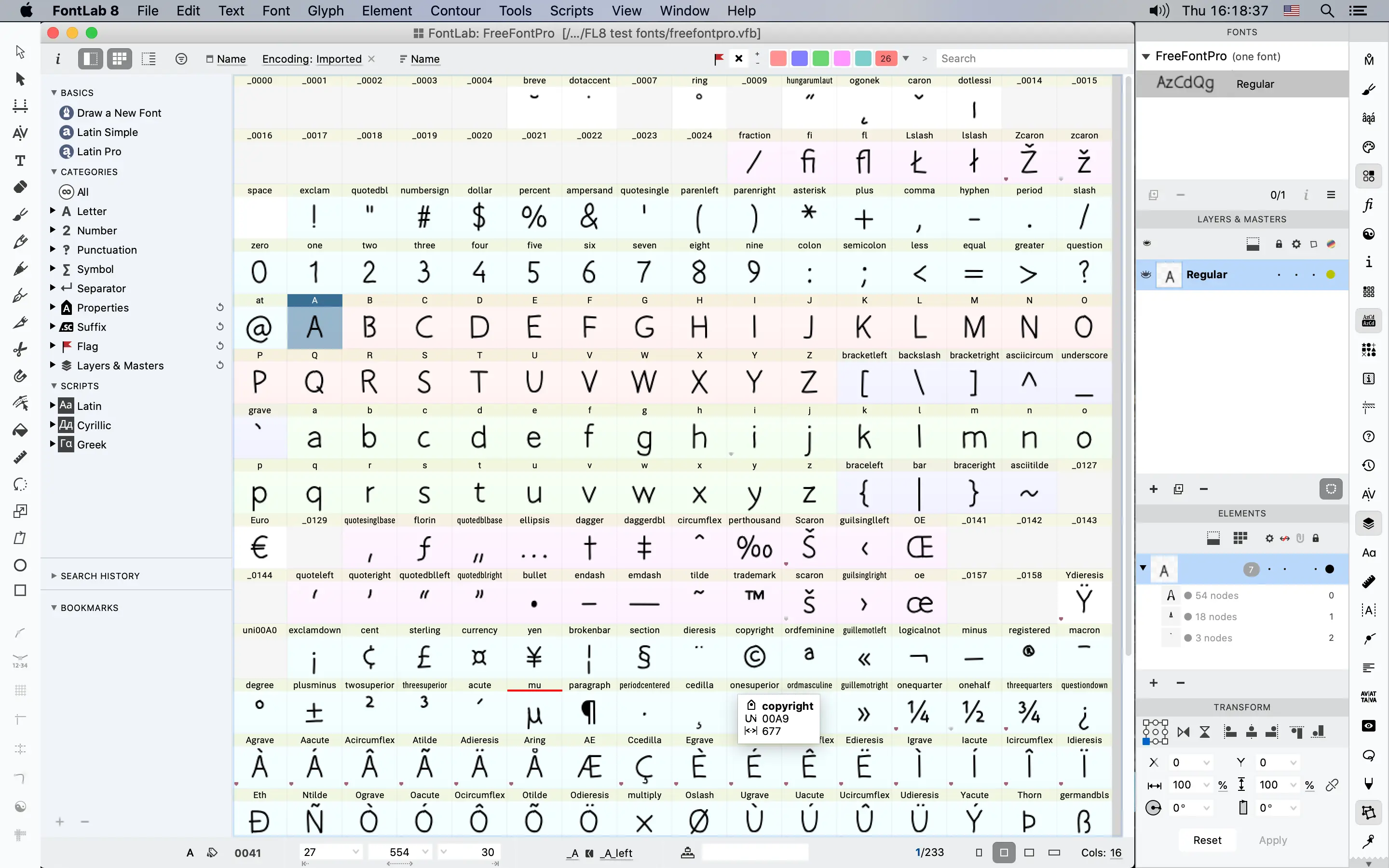This screenshot has width=1389, height=868.
Task: Open the filter icon in Font window toolbar
Action: click(181, 58)
